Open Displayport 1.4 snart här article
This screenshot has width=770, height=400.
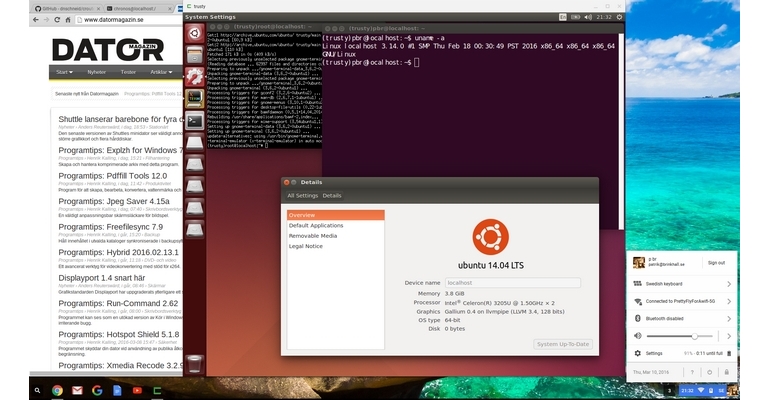102,278
